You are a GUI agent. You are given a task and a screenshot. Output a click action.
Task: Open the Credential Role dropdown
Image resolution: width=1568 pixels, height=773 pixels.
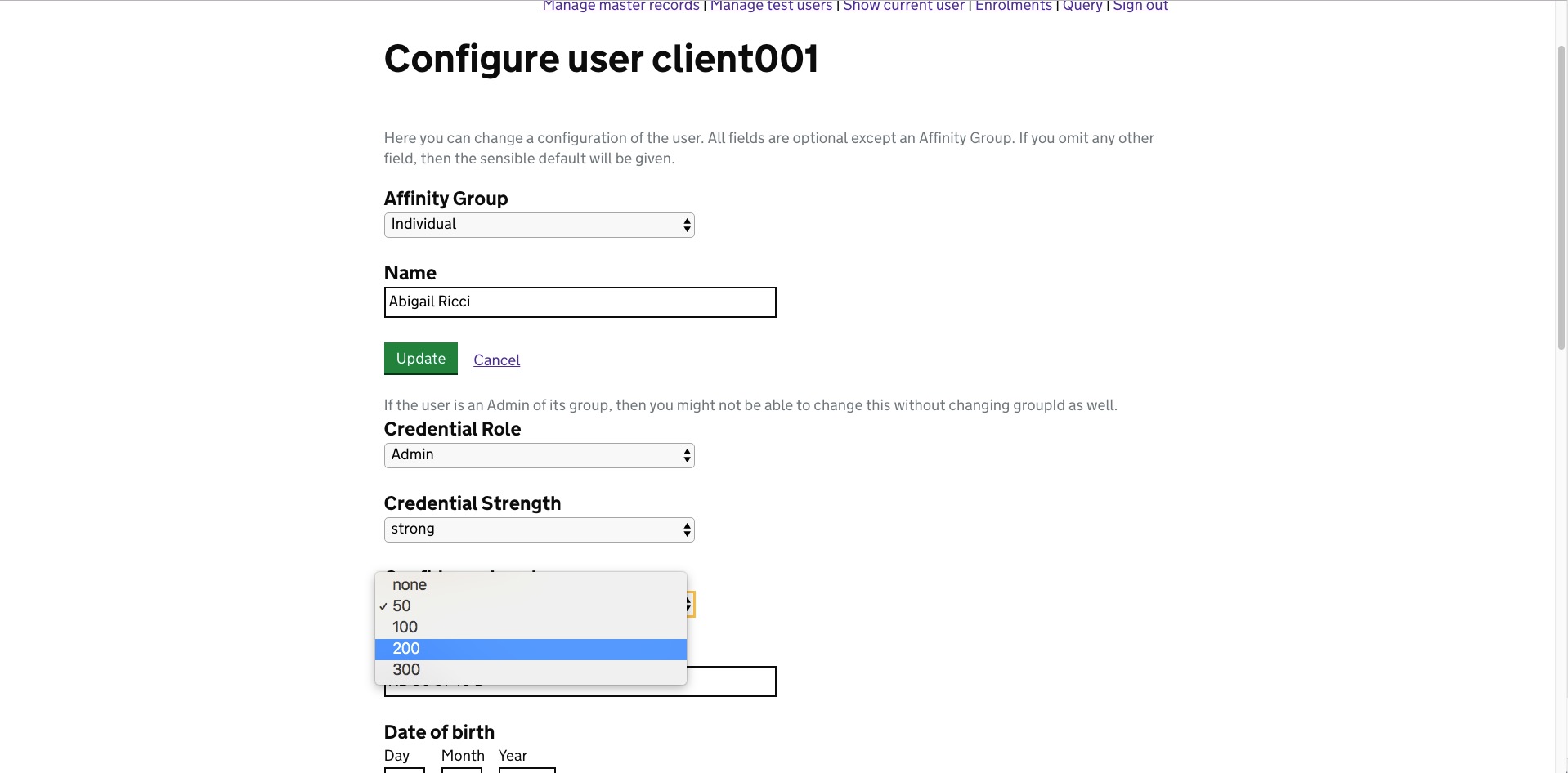pos(539,455)
